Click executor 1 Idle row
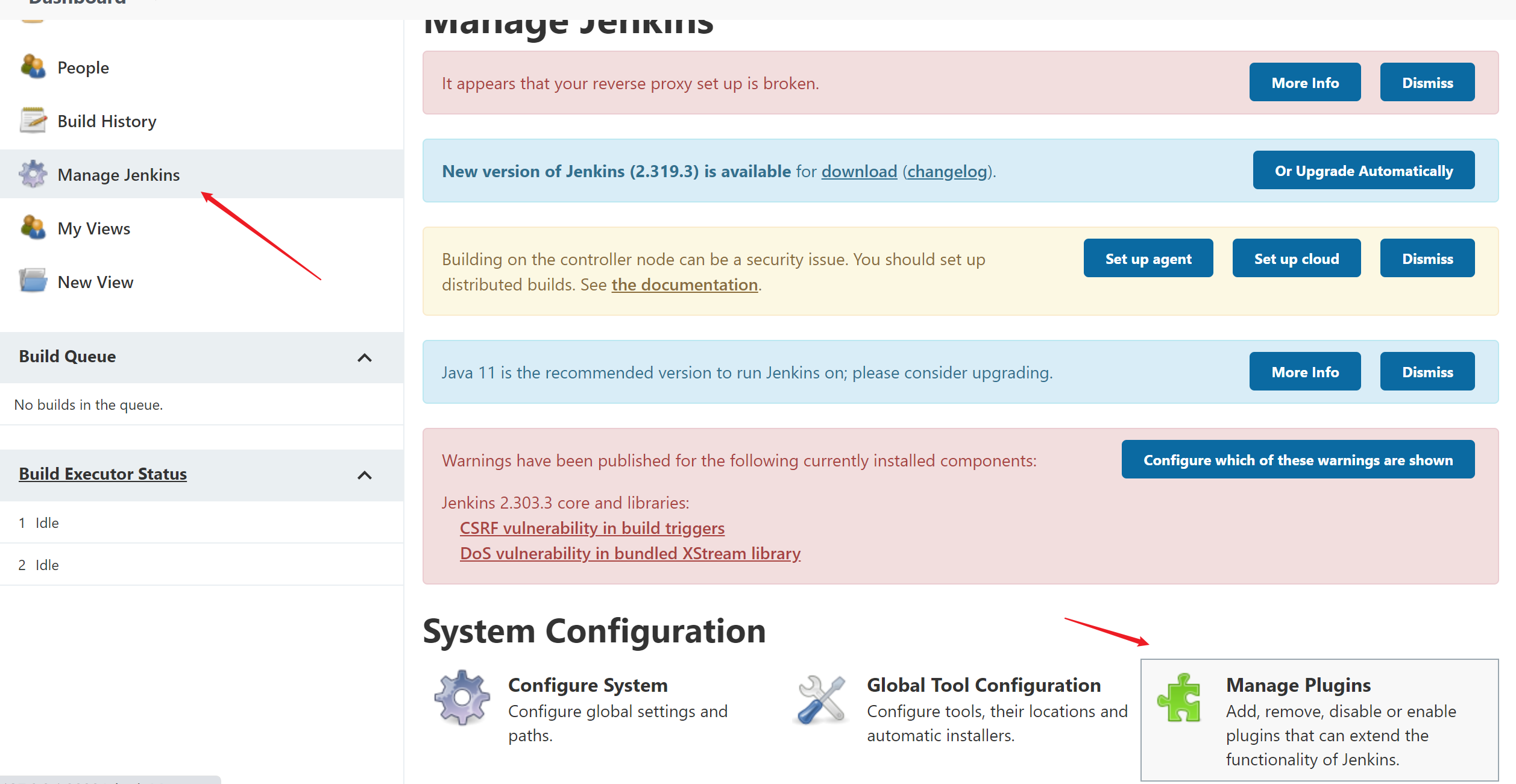The width and height of the screenshot is (1516, 784). pyautogui.click(x=201, y=522)
